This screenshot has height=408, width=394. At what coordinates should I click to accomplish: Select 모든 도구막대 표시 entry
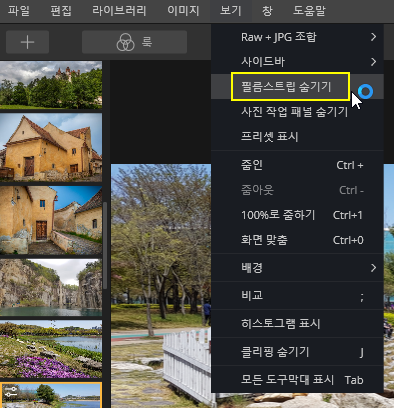pyautogui.click(x=297, y=380)
